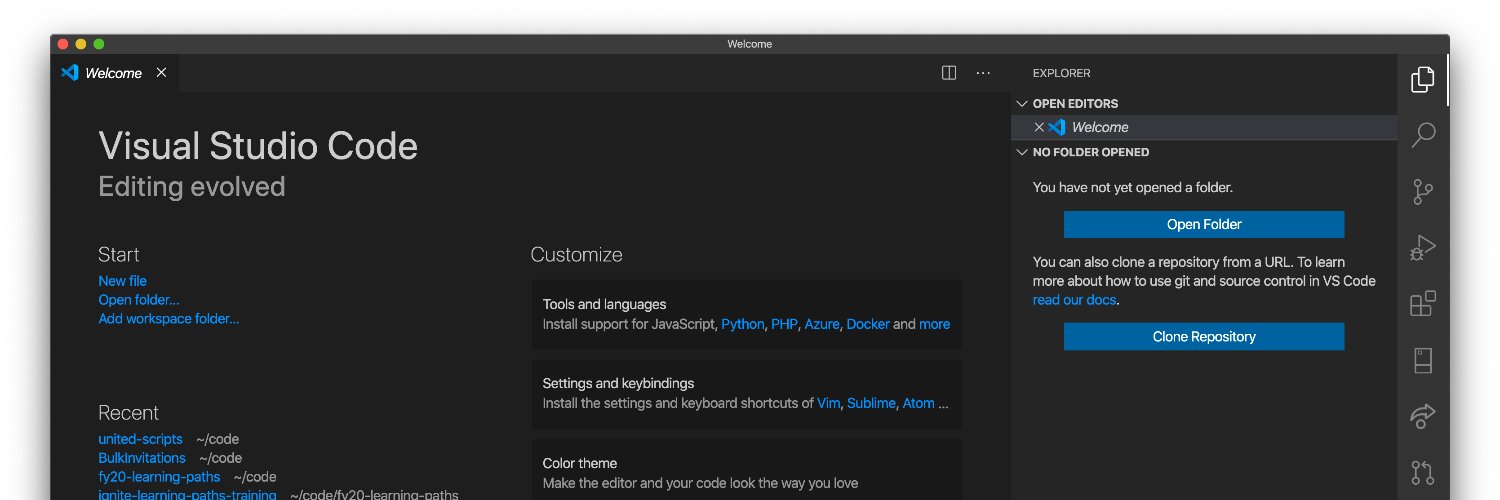The height and width of the screenshot is (500, 1500).
Task: Collapse the Open Editors section
Action: click(x=1022, y=104)
